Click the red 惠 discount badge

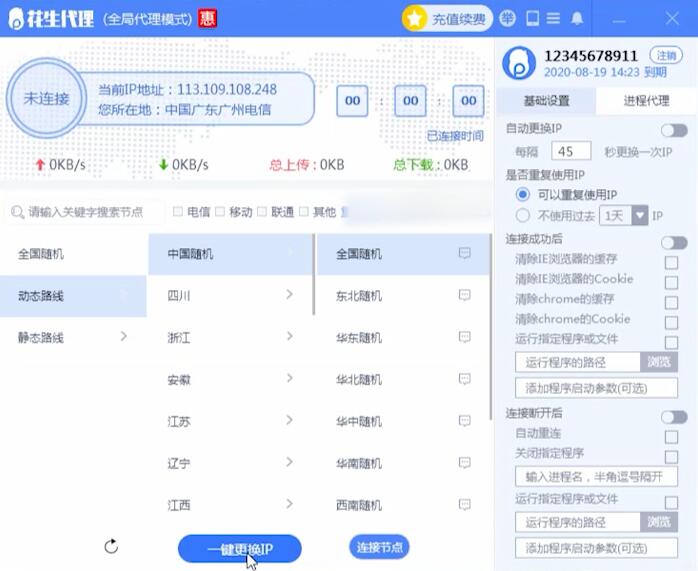pyautogui.click(x=207, y=18)
